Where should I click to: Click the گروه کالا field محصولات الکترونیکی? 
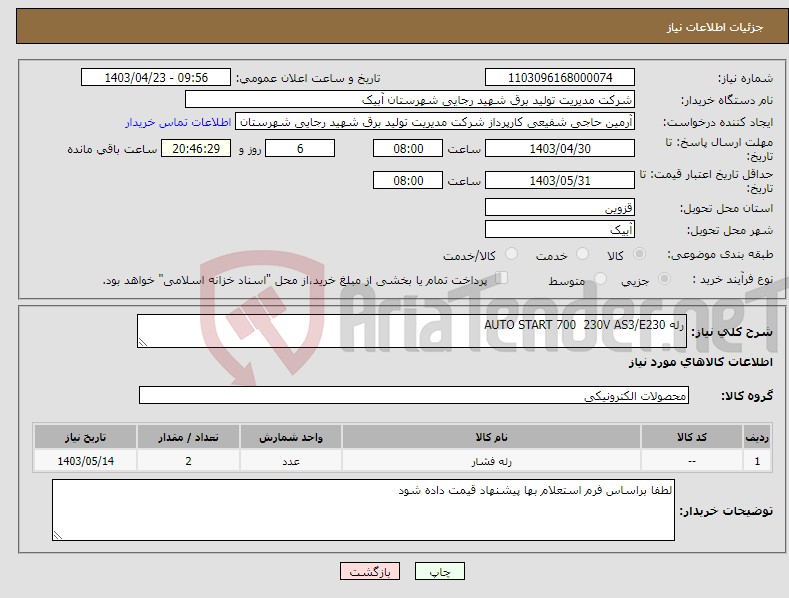tap(414, 395)
